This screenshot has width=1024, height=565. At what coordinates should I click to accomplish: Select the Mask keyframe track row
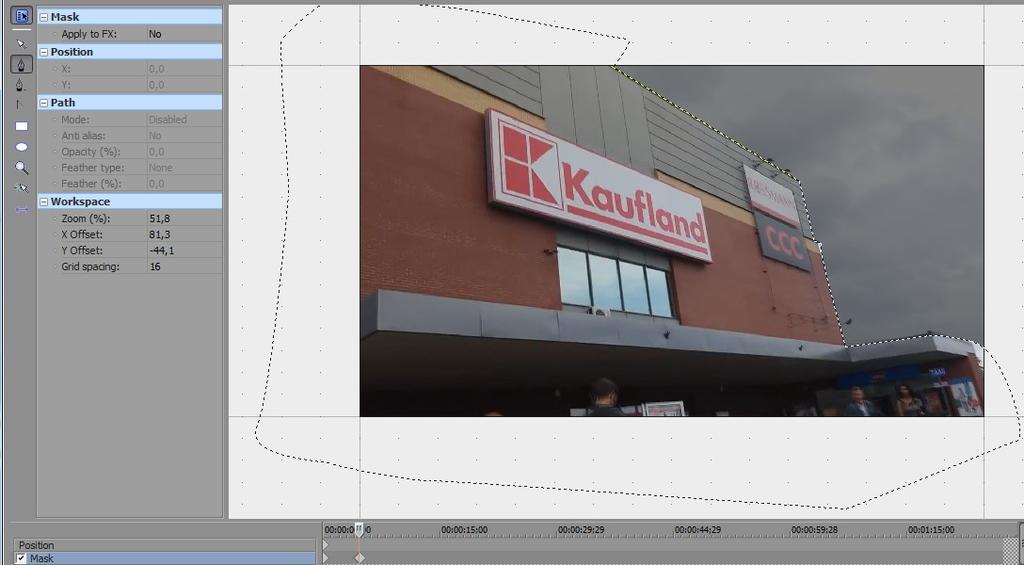[x=165, y=558]
